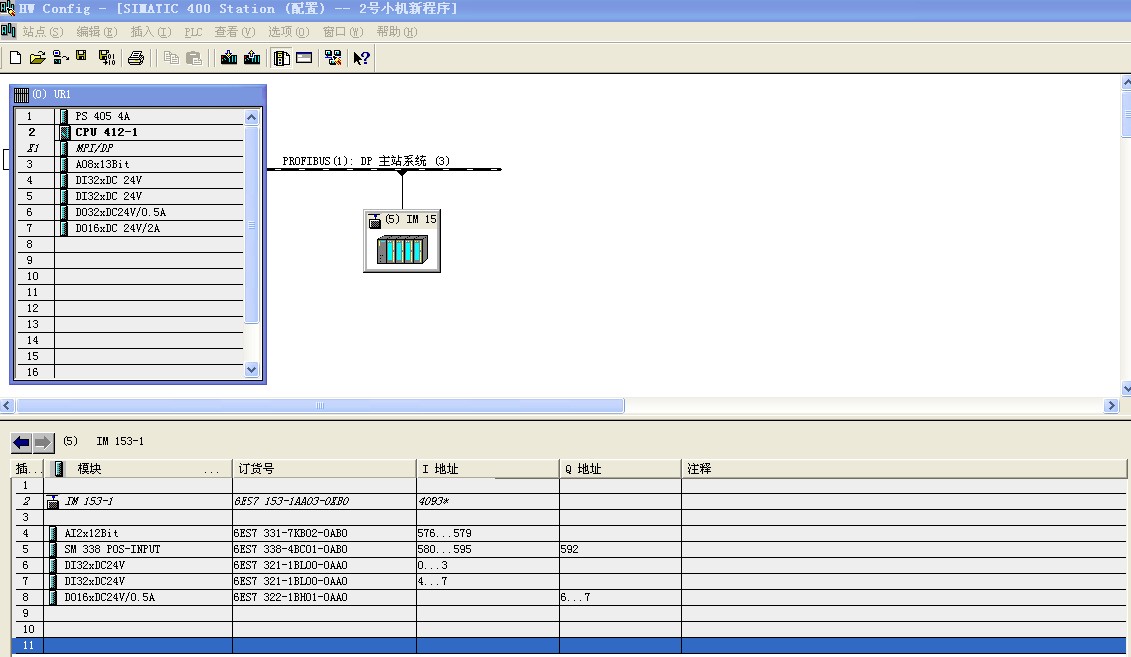Open the 插入(I) menu
Screen dimensions: 1131x657
pyautogui.click(x=151, y=32)
